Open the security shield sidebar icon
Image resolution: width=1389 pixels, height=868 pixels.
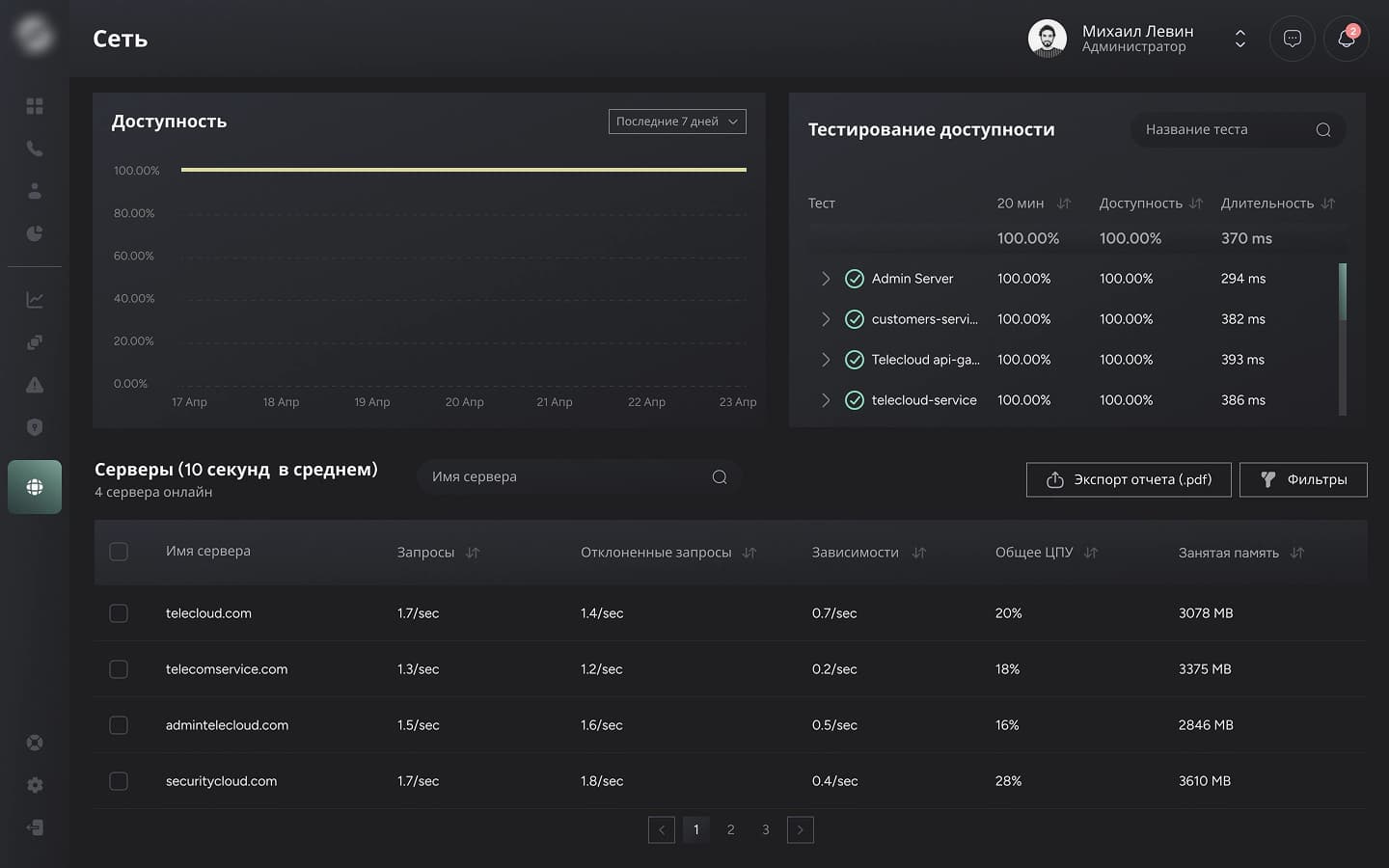click(35, 427)
